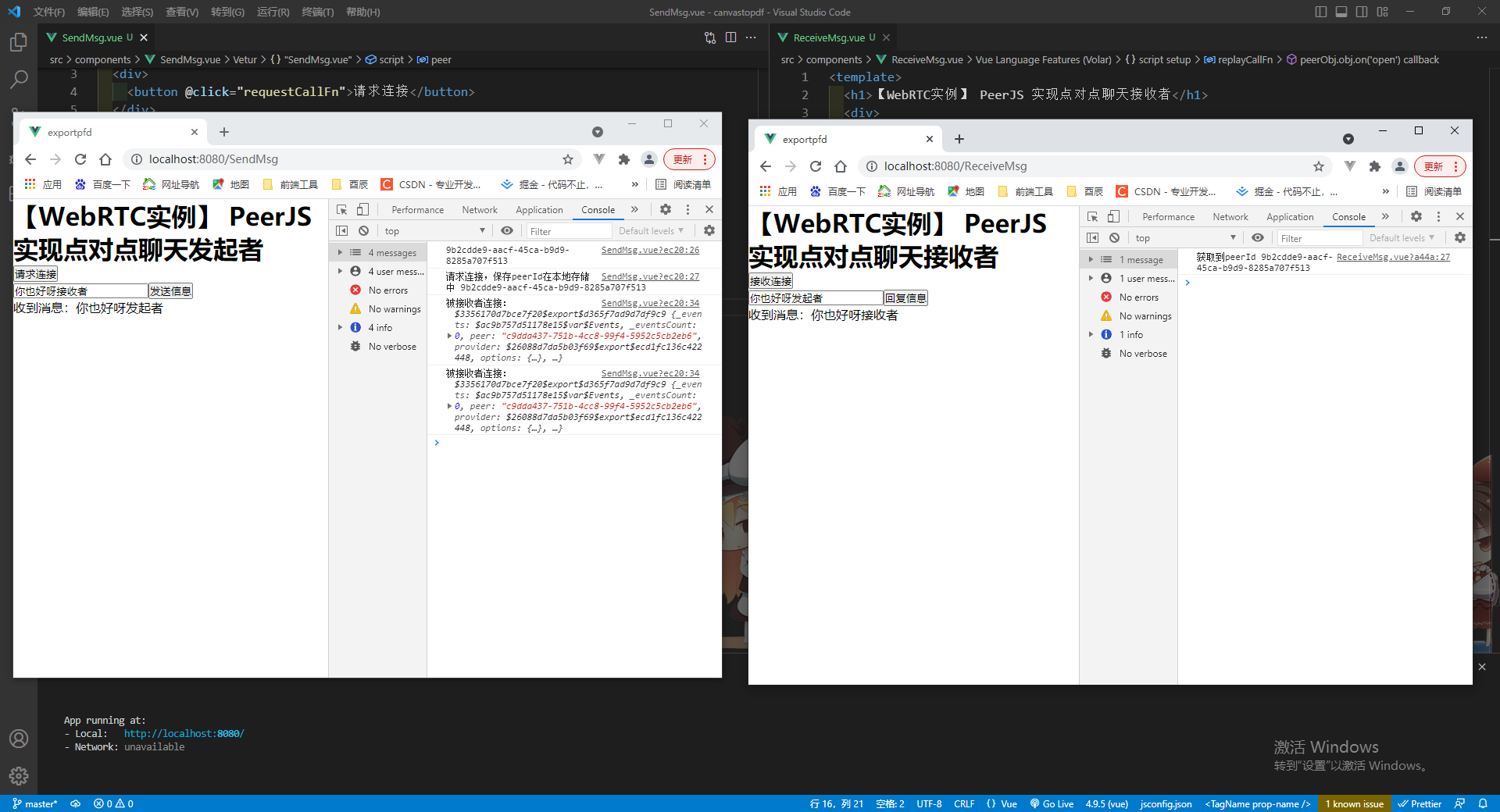Click the 发送信息 button
The width and height of the screenshot is (1500, 812).
[x=170, y=291]
